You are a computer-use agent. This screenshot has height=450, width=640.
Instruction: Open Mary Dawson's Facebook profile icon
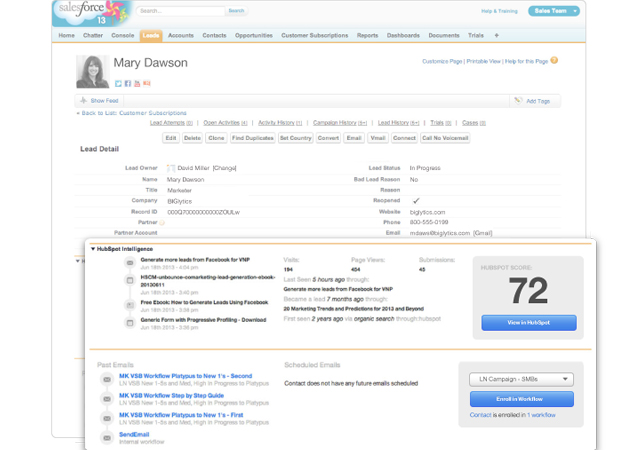pyautogui.click(x=128, y=84)
